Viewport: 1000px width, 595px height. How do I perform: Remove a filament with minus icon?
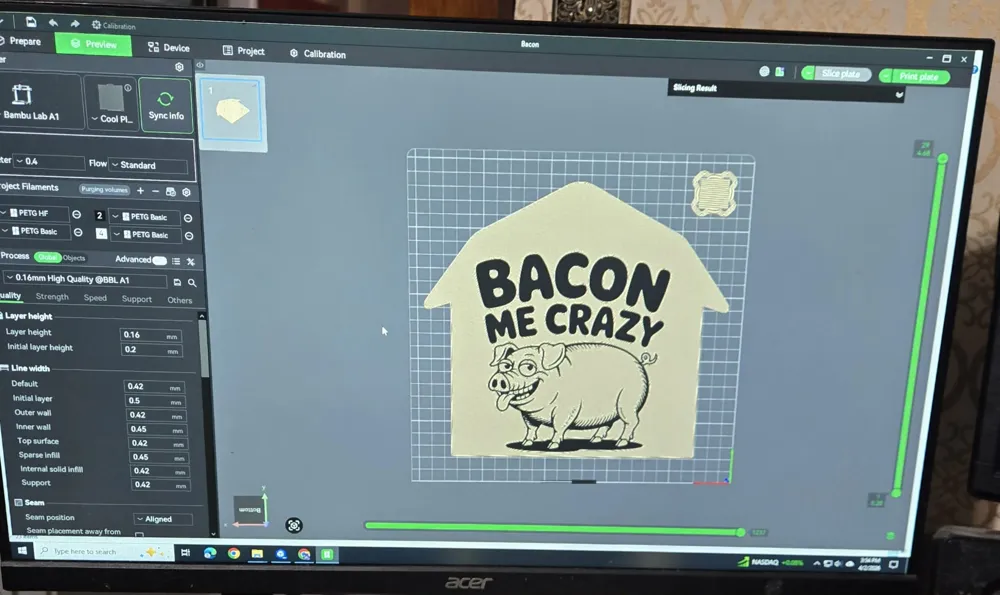point(155,191)
